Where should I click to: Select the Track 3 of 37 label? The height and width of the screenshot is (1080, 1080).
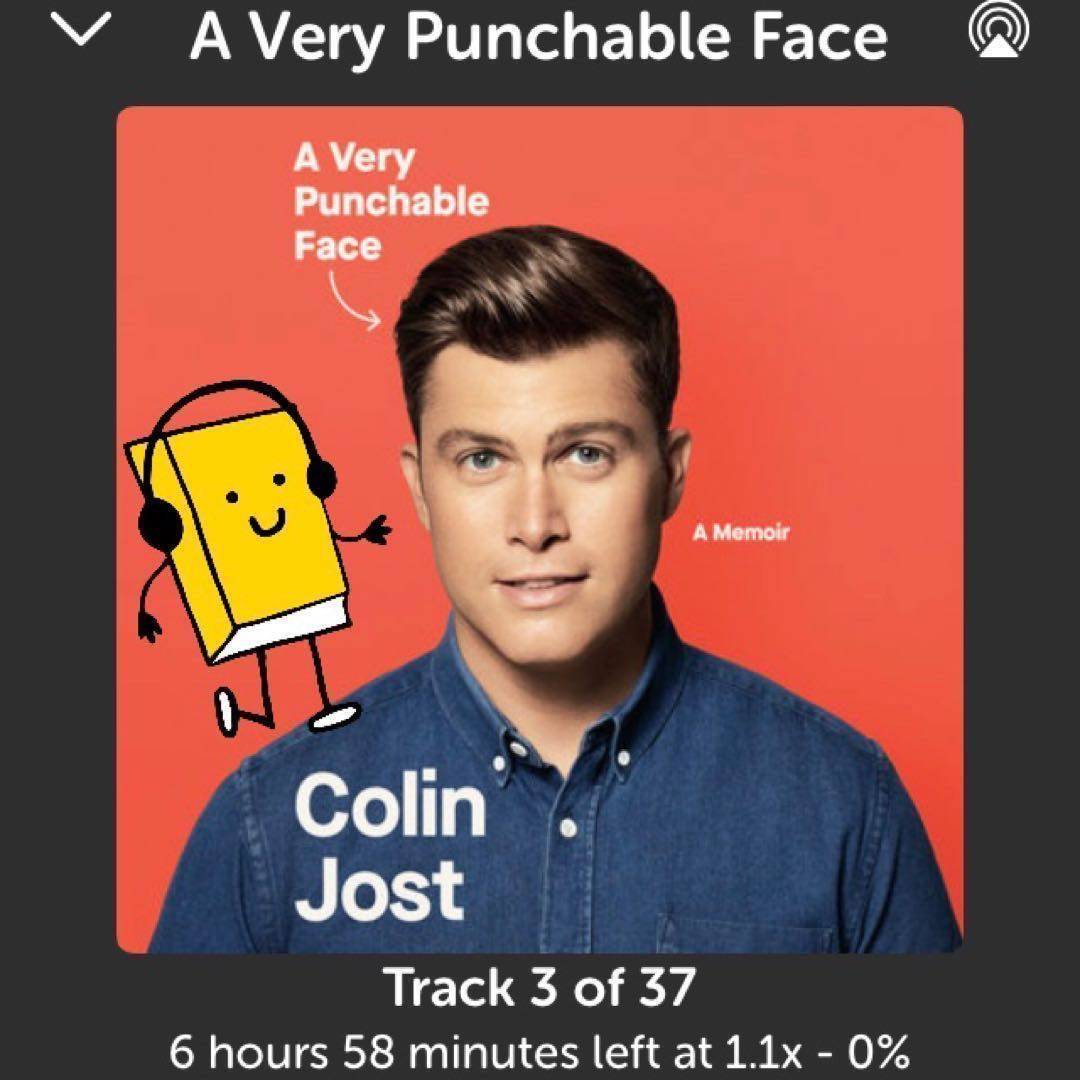click(x=539, y=987)
